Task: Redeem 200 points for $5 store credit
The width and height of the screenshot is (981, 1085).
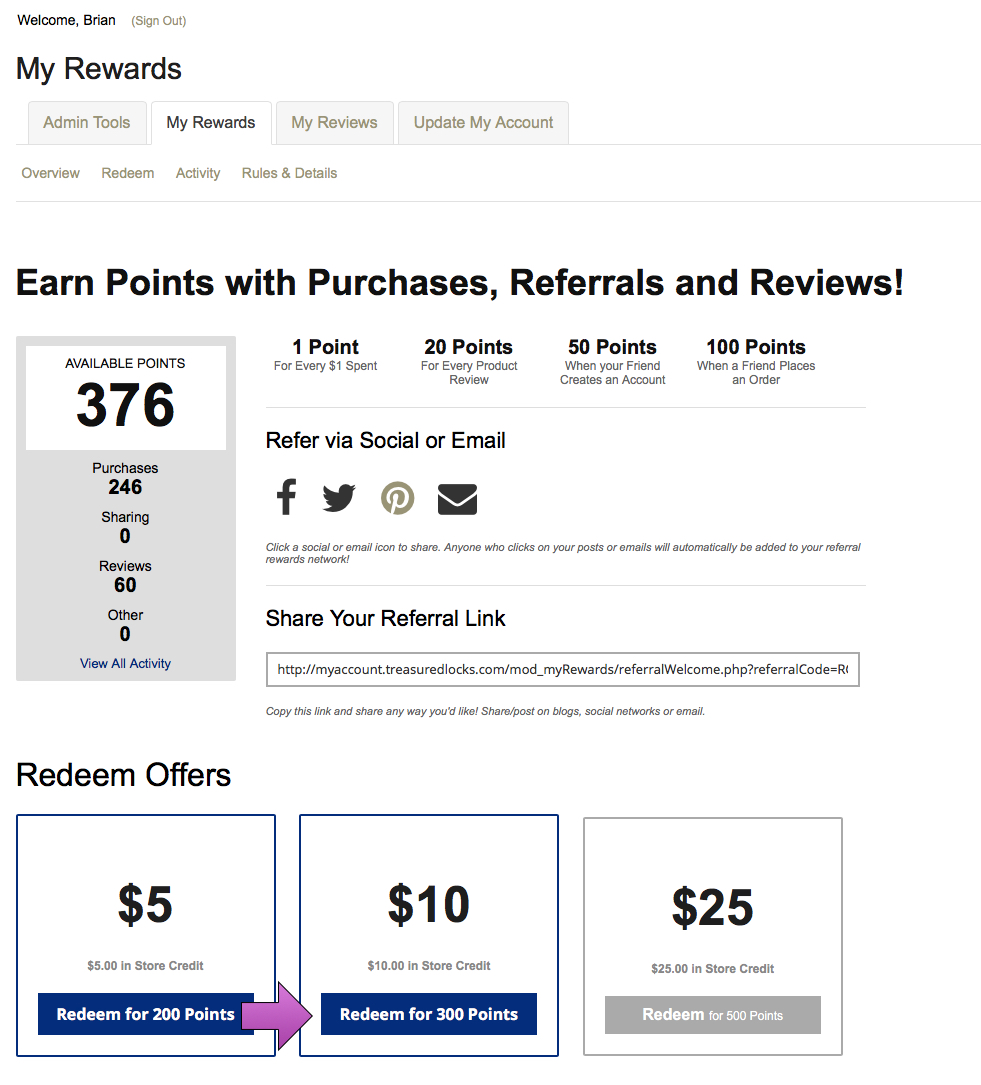Action: pos(145,1013)
